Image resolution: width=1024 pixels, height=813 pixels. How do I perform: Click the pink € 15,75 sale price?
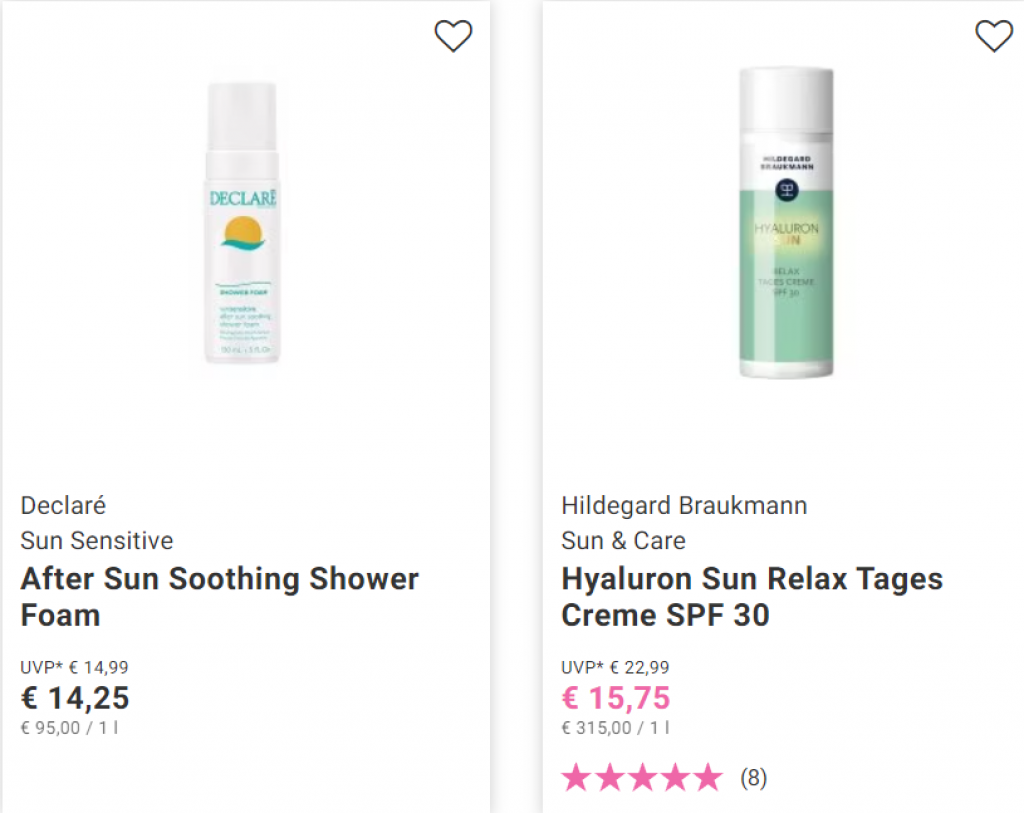616,698
